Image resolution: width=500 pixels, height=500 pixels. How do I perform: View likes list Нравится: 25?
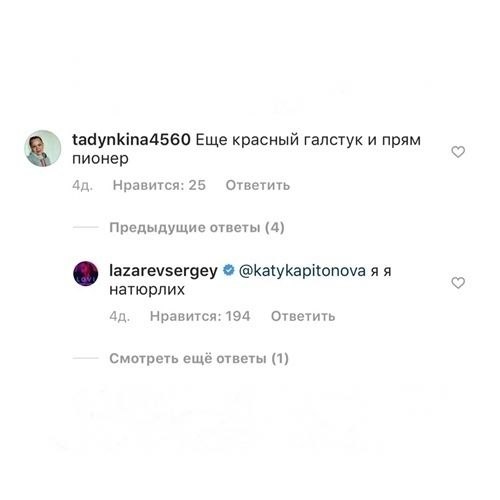click(x=159, y=185)
